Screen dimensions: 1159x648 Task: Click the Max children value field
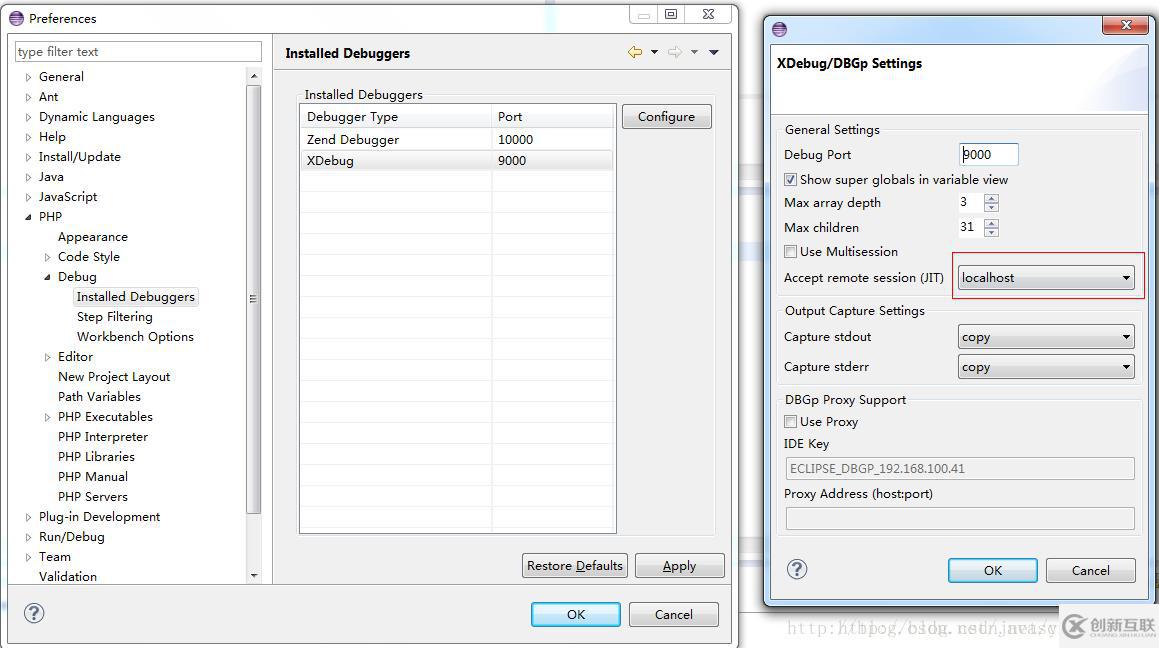[971, 227]
